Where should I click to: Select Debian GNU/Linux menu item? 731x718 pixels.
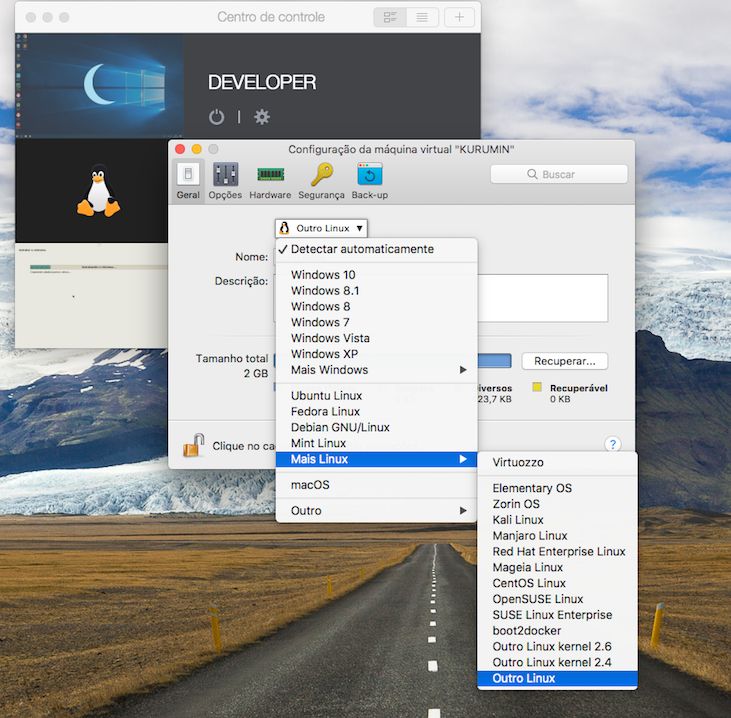pyautogui.click(x=376, y=427)
